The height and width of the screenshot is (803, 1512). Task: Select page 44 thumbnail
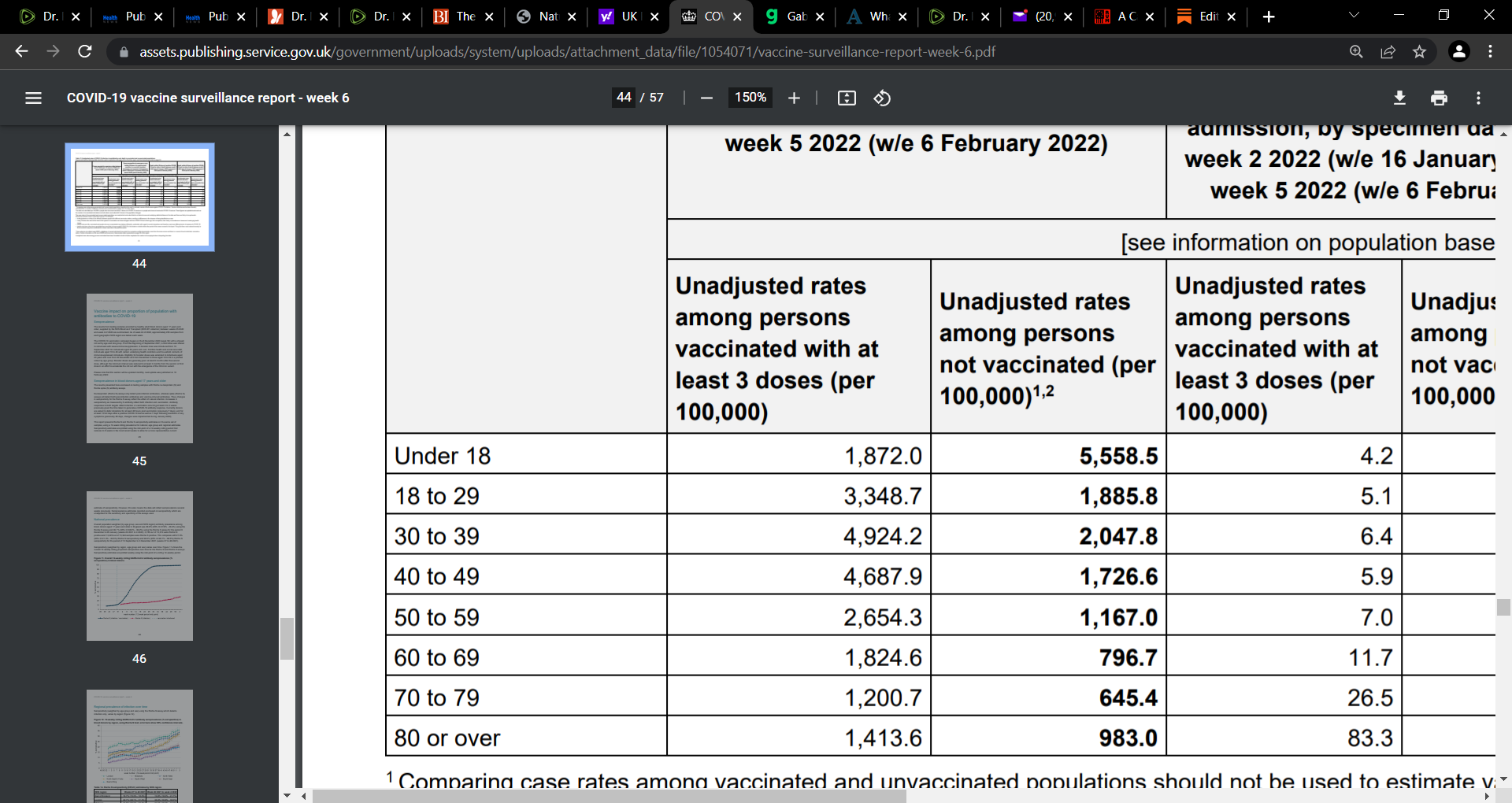pyautogui.click(x=139, y=197)
